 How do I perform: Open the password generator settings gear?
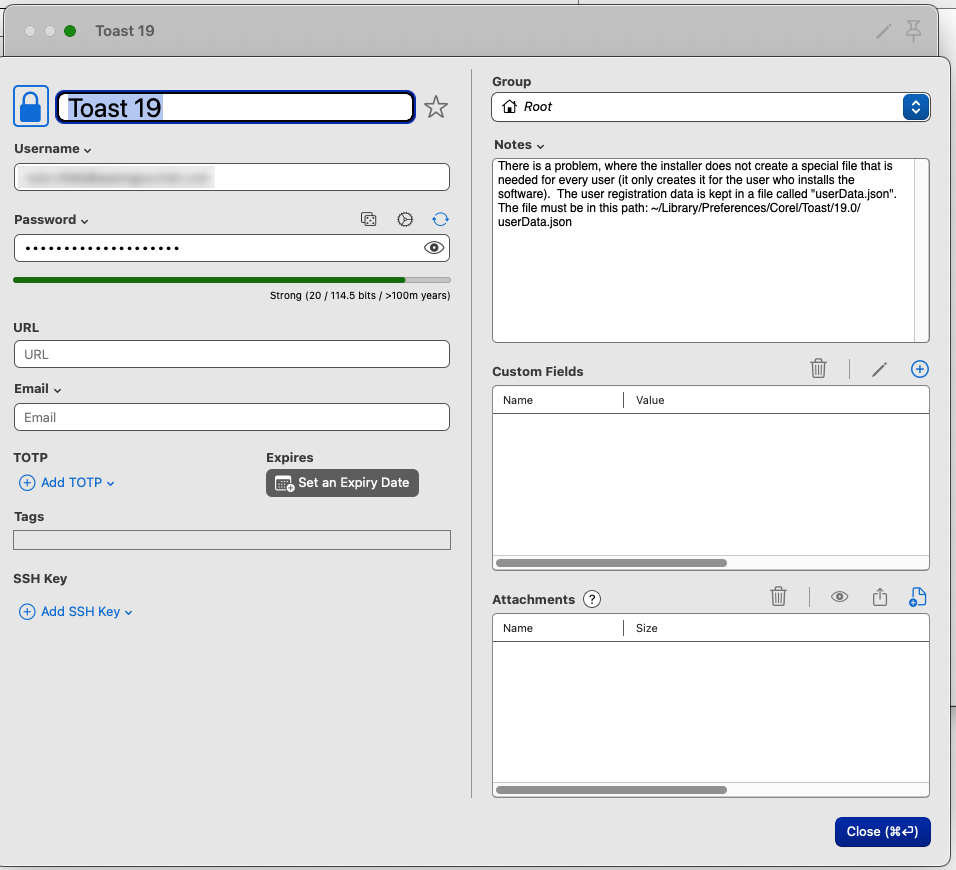tap(405, 219)
